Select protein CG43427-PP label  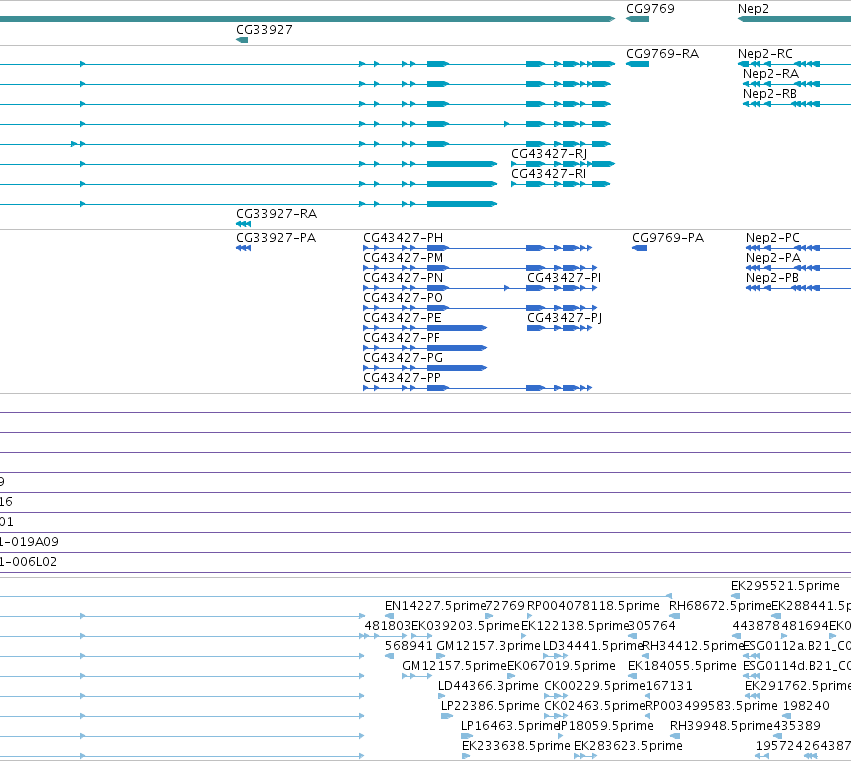pos(402,378)
